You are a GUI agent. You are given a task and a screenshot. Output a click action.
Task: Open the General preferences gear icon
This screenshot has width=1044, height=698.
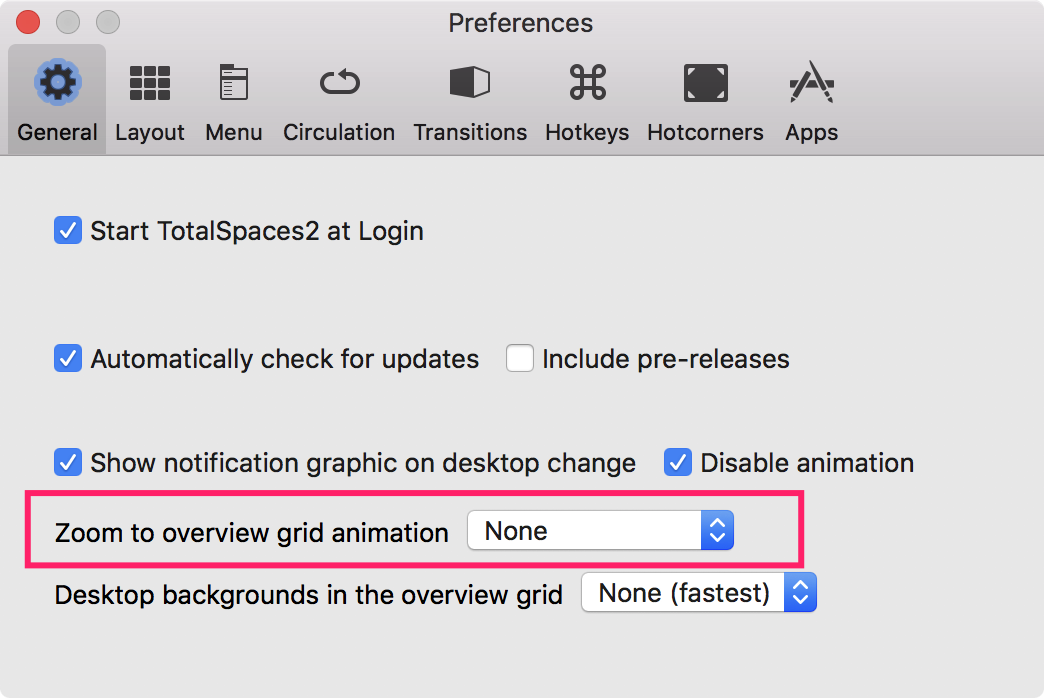tap(57, 84)
